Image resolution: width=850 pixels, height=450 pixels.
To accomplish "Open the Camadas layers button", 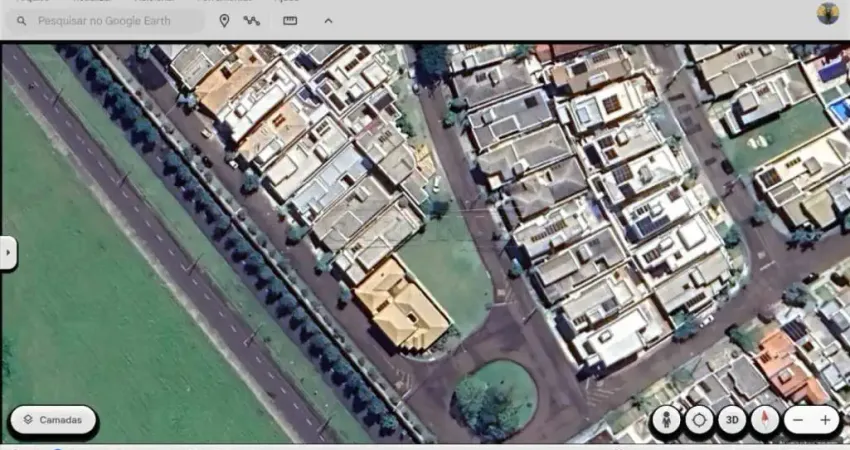I will pyautogui.click(x=54, y=420).
